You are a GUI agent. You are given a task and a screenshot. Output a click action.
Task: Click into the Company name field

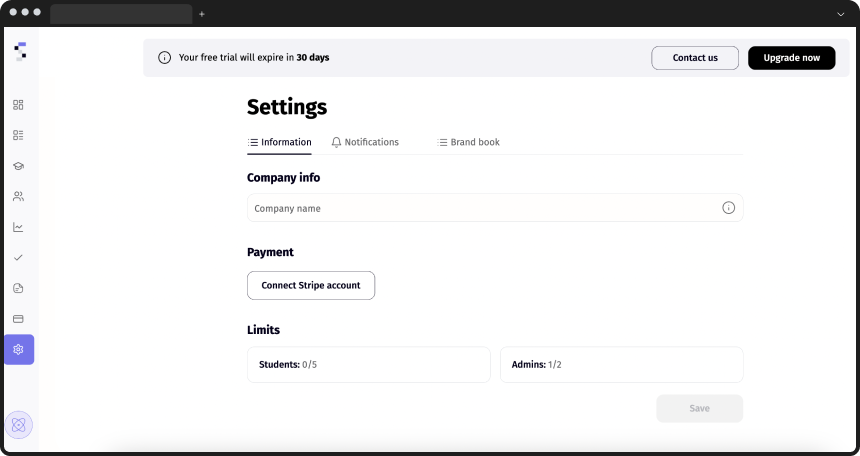pos(480,208)
